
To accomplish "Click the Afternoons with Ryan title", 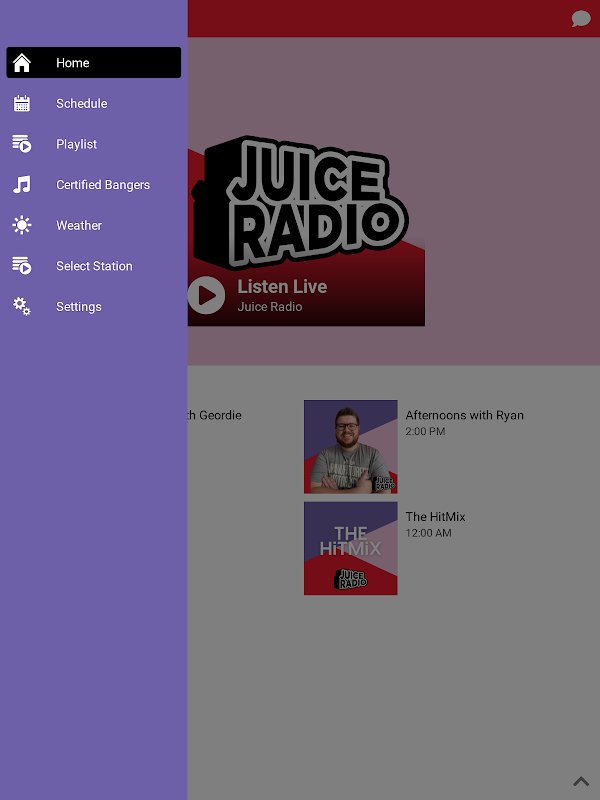I will (464, 415).
